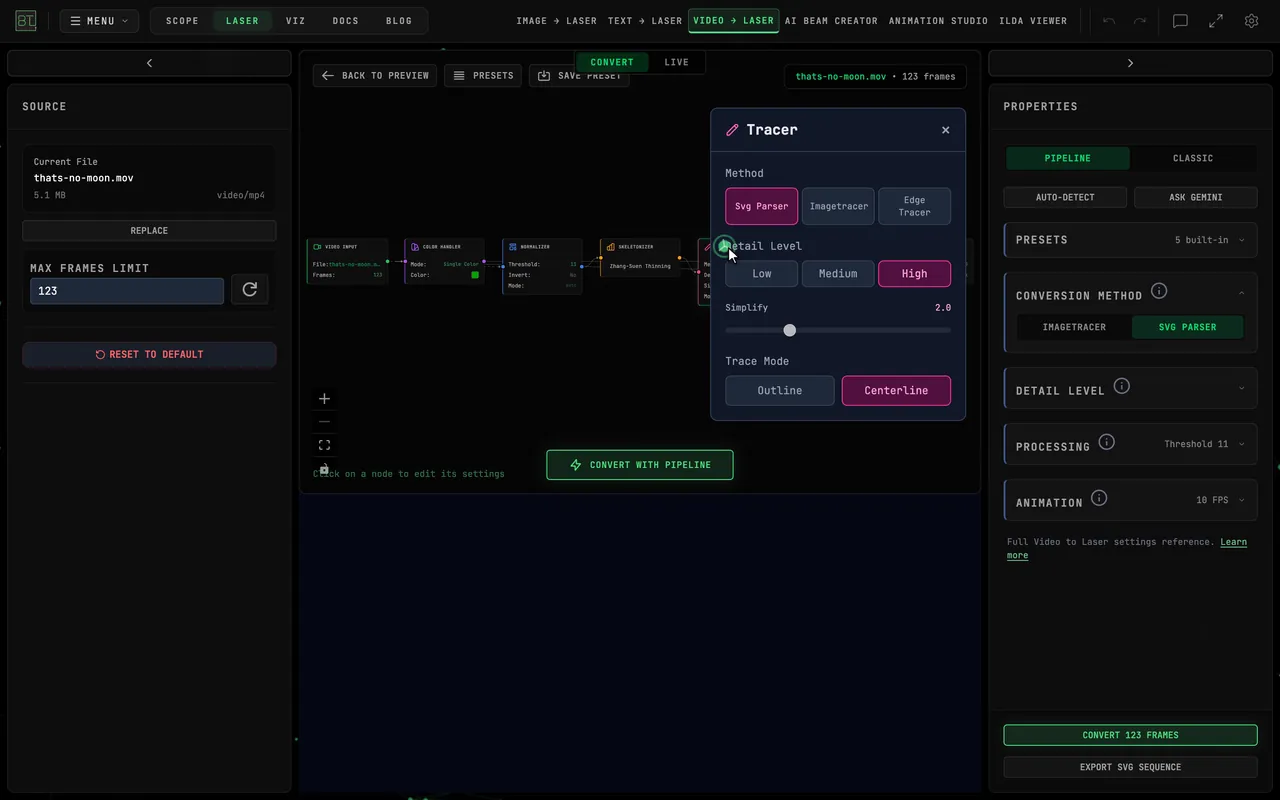The width and height of the screenshot is (1280, 800).
Task: Click the reset icon beside max frames
Action: coord(250,290)
